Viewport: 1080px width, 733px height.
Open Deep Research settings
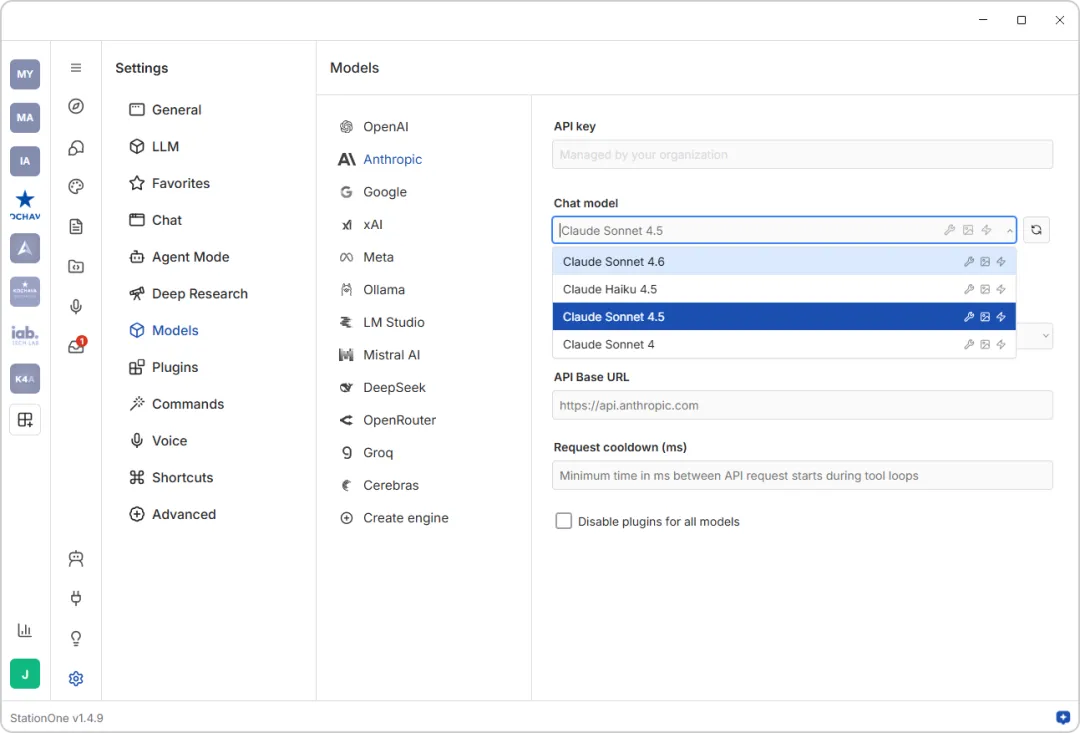pyautogui.click(x=189, y=293)
